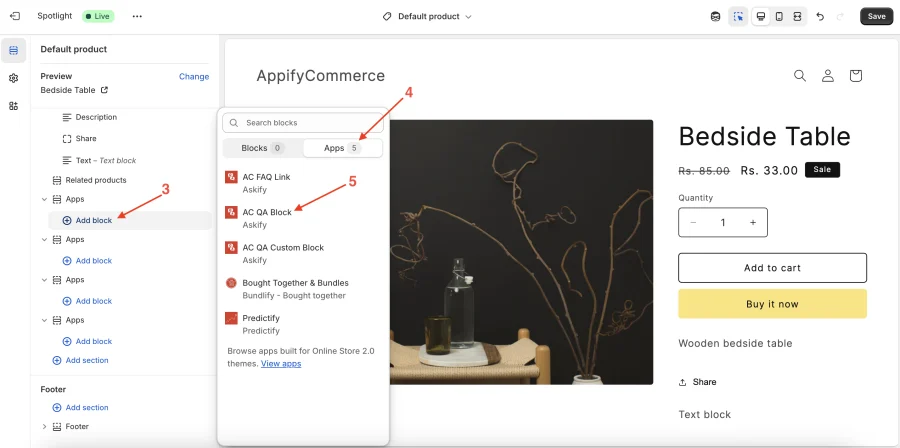
Task: Focus the Search blocks input field
Action: click(303, 123)
